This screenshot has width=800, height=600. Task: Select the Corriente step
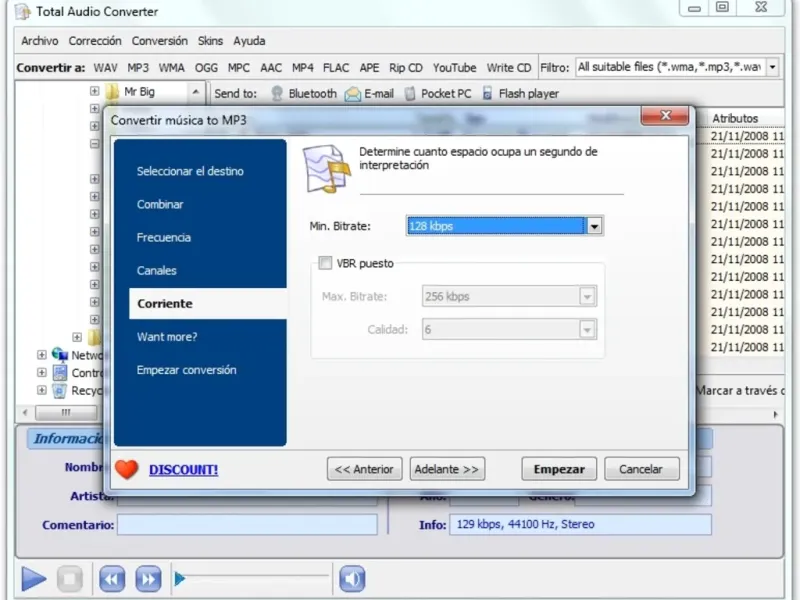point(208,304)
